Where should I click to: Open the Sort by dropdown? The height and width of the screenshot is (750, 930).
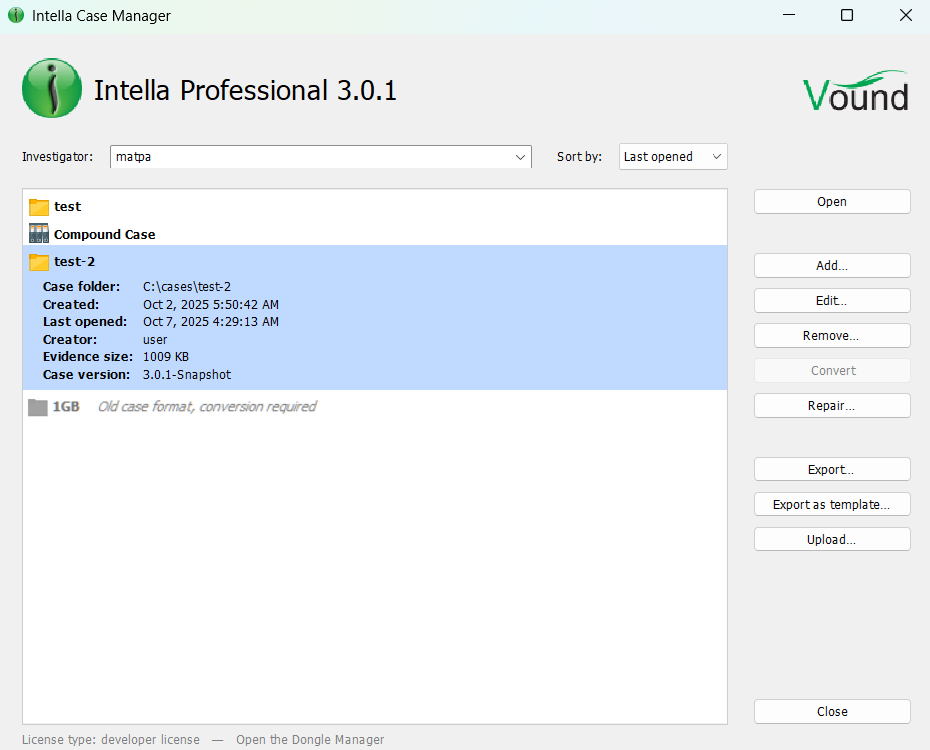coord(672,157)
